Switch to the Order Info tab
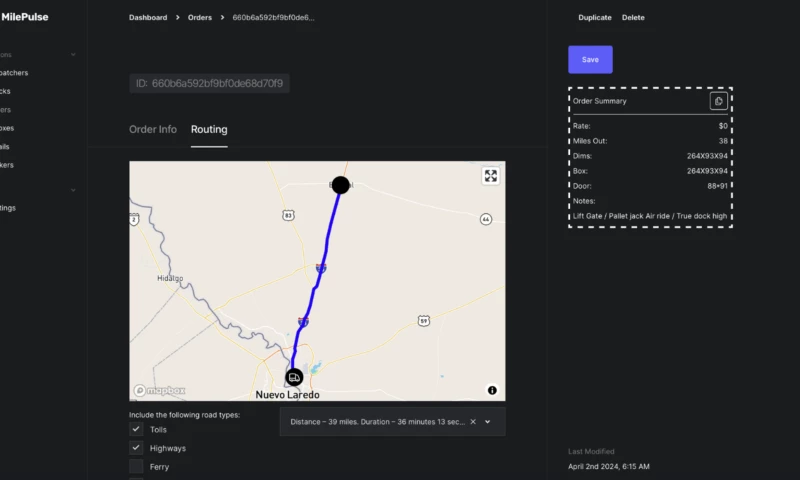This screenshot has width=800, height=480. coord(153,130)
